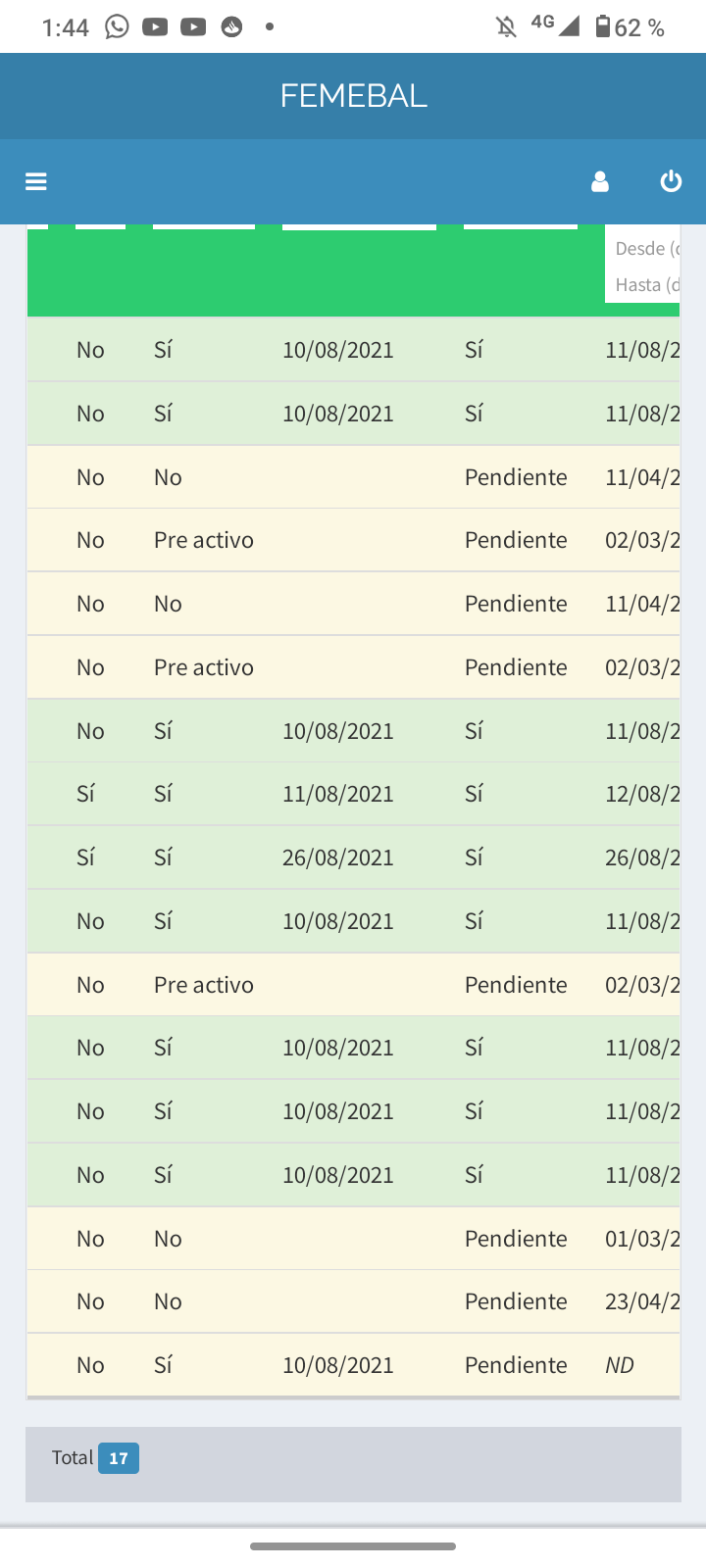Click the Total 17 count badge
Viewport: 706px width, 1568px height.
pos(118,1458)
